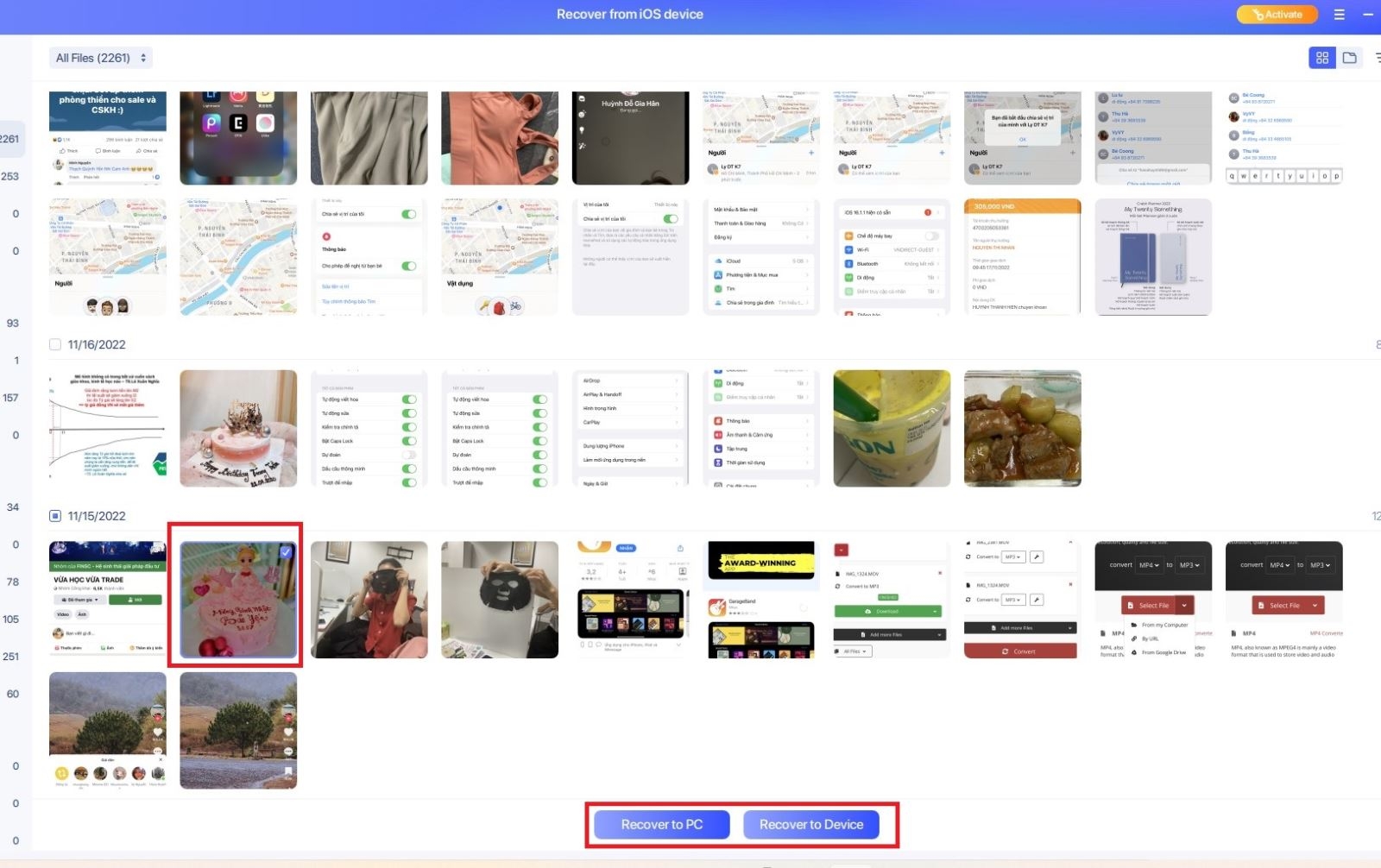Screen dimensions: 1381x868
Task: Select the map screenshot with OK dialog
Action: (x=1023, y=138)
